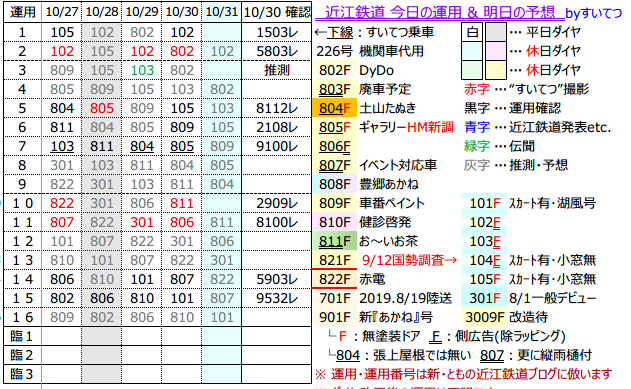Open the 近江鉄道 今日の運用 & 明日の予想 title link
Image resolution: width=631 pixels, height=389 pixels.
[x=439, y=12]
